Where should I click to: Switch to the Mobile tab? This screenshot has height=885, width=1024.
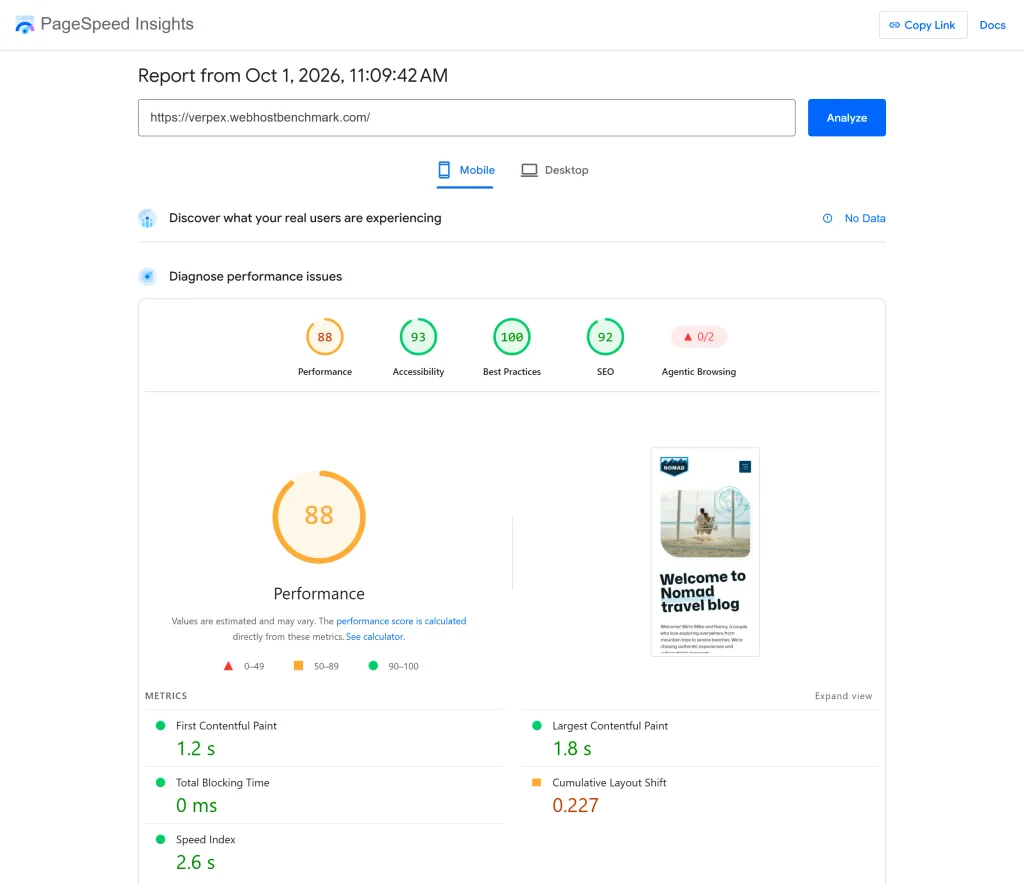coord(466,170)
